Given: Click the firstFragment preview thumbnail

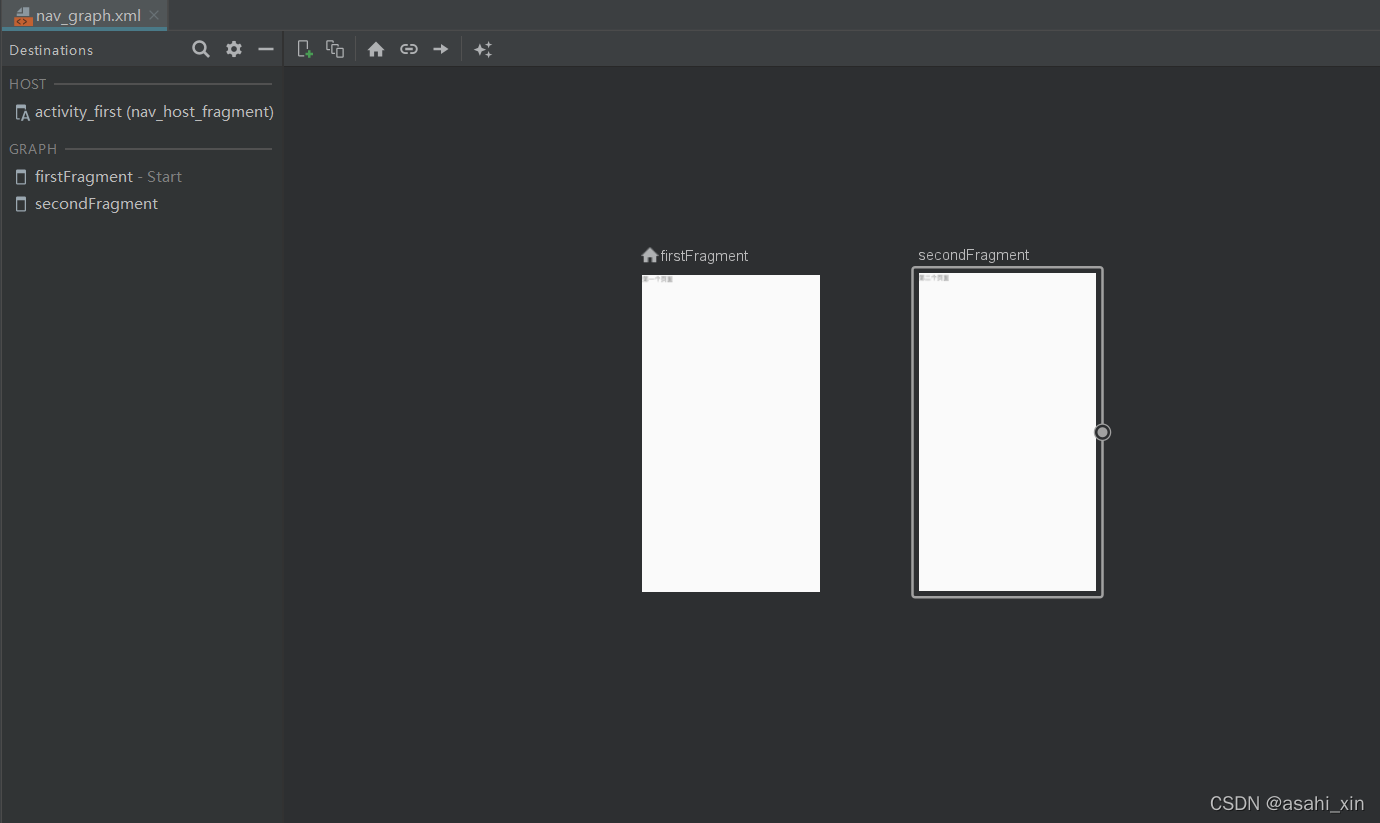Looking at the screenshot, I should pyautogui.click(x=731, y=433).
